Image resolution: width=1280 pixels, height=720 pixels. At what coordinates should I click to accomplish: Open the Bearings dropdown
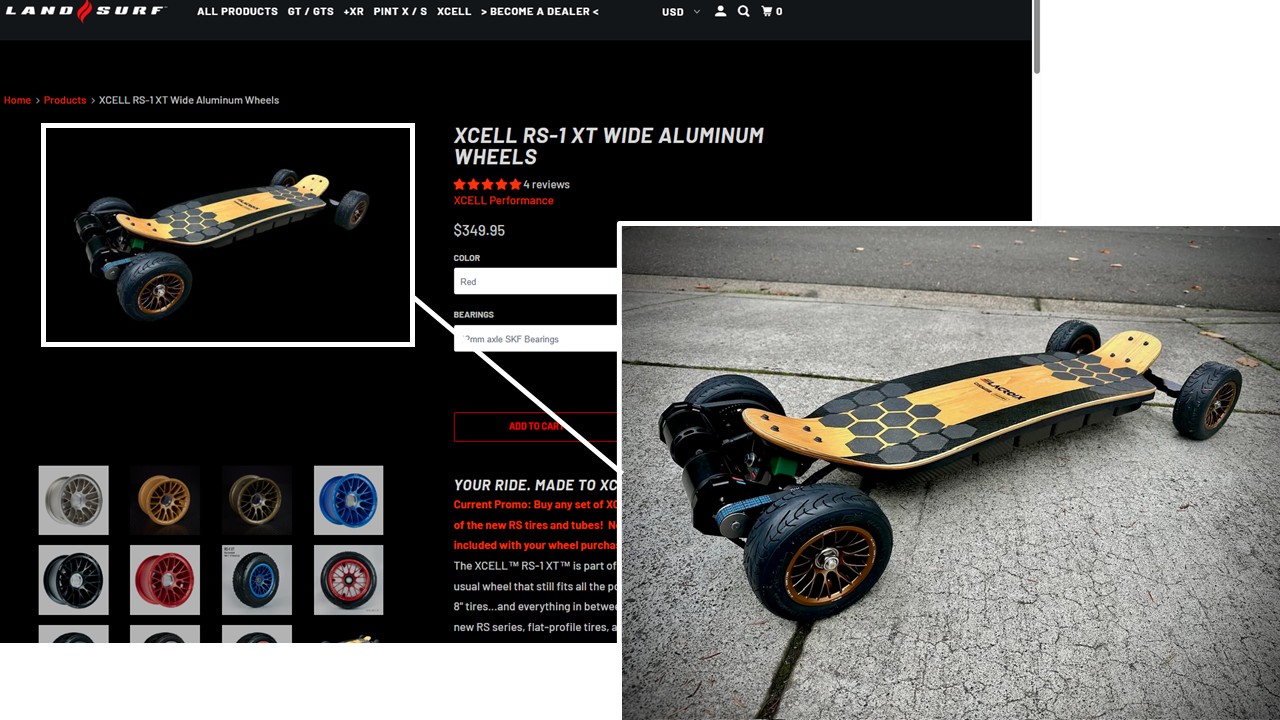point(536,339)
